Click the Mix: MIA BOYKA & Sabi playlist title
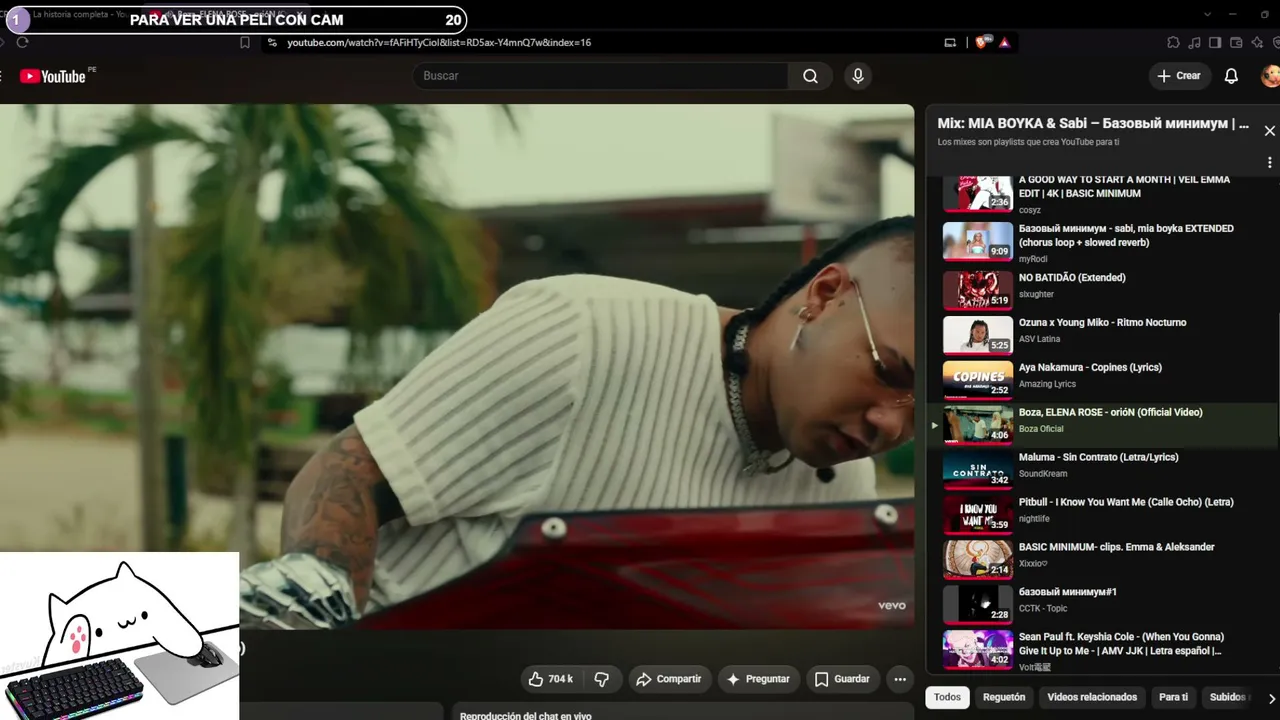Screen dimensions: 1280x720 pyautogui.click(x=1093, y=124)
